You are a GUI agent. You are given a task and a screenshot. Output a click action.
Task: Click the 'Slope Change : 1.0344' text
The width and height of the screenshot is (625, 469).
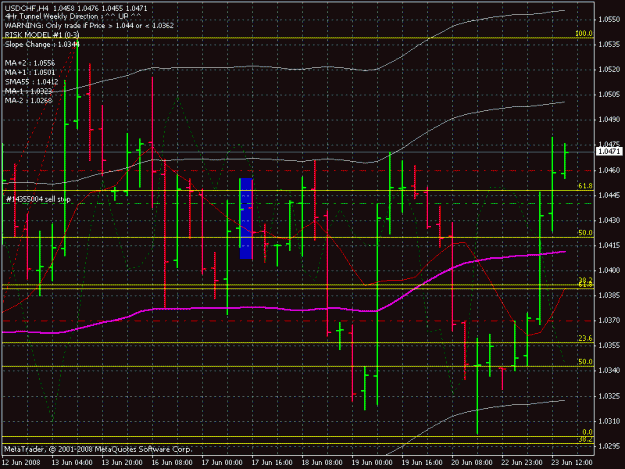tap(42, 44)
